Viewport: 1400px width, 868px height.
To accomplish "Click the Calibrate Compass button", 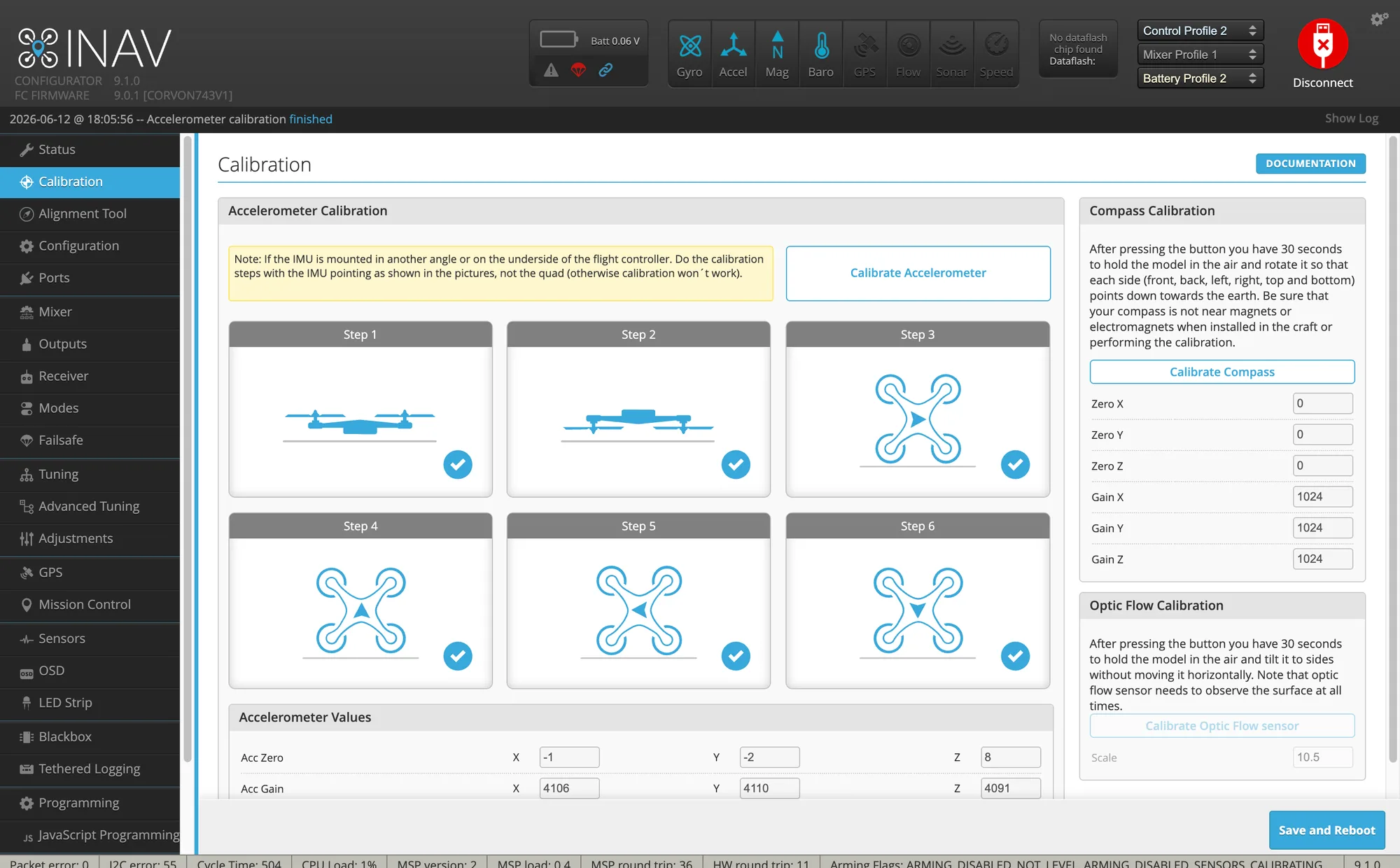I will coord(1221,372).
